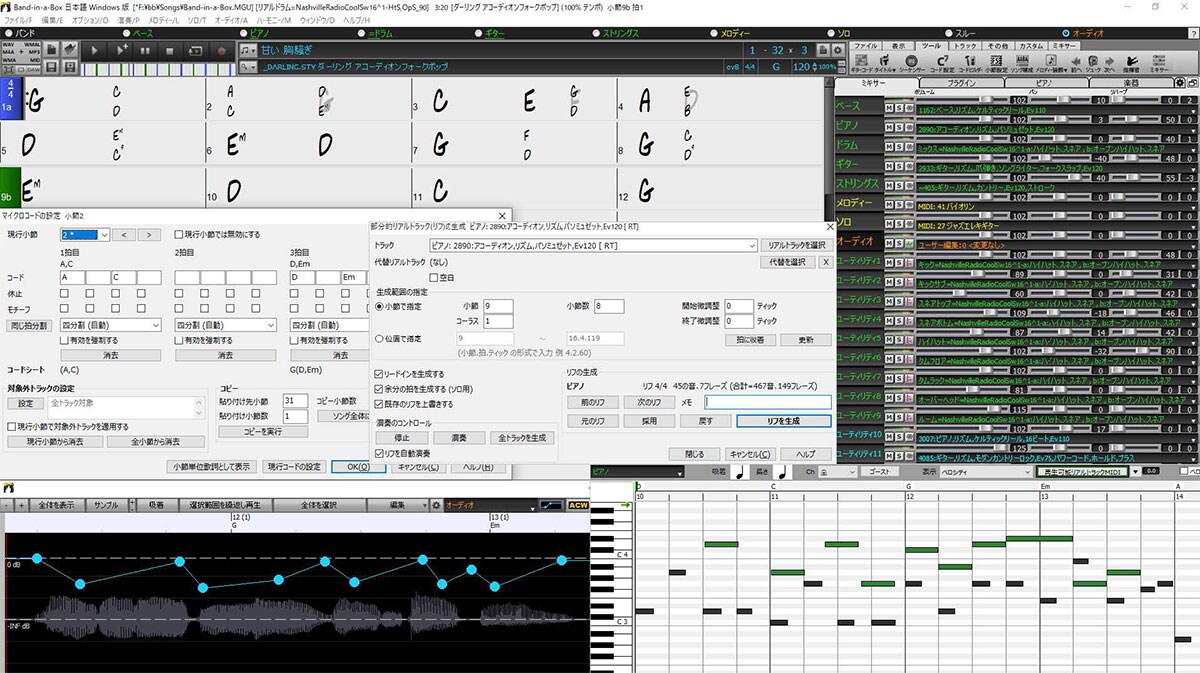Click the gear icon in the audio edit toolbar
The width and height of the screenshot is (1200, 673).
click(435, 505)
